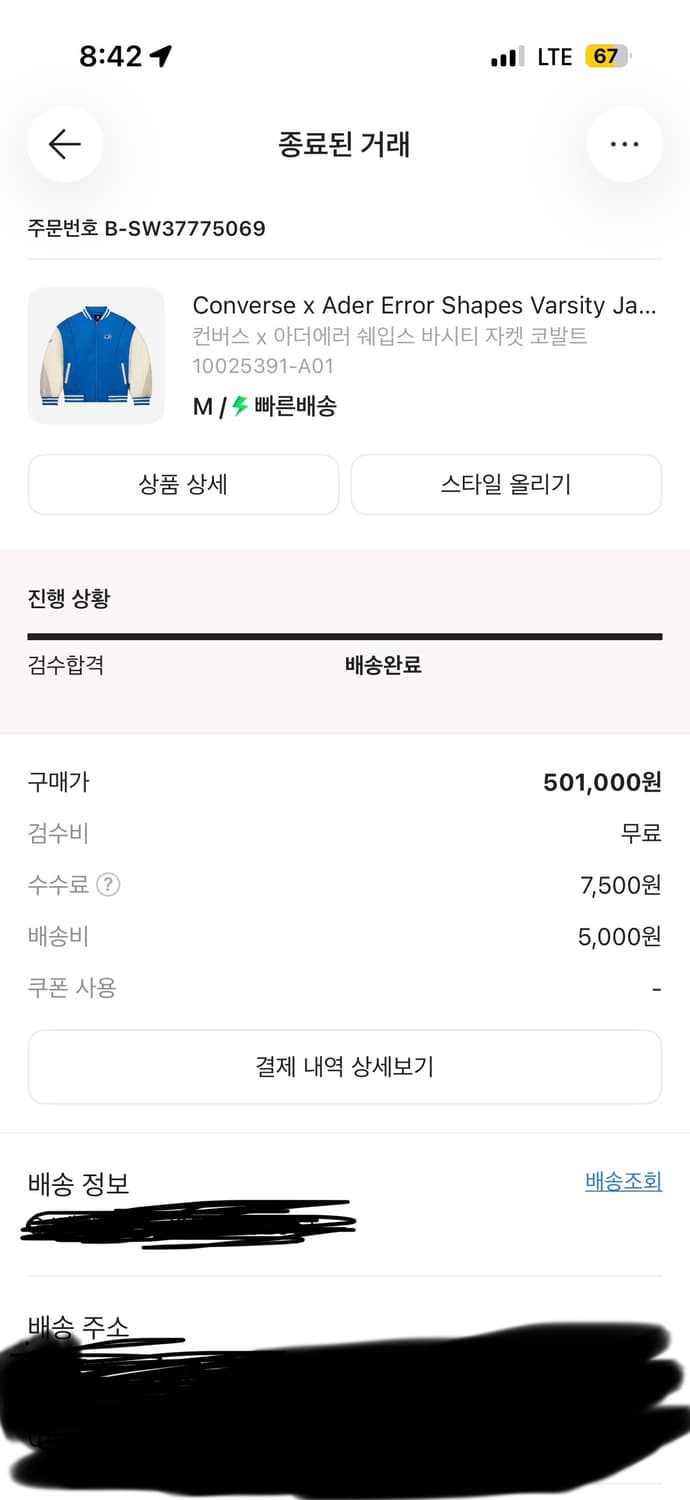The height and width of the screenshot is (1500, 690).
Task: Tap the shipping progress bar
Action: coord(345,634)
